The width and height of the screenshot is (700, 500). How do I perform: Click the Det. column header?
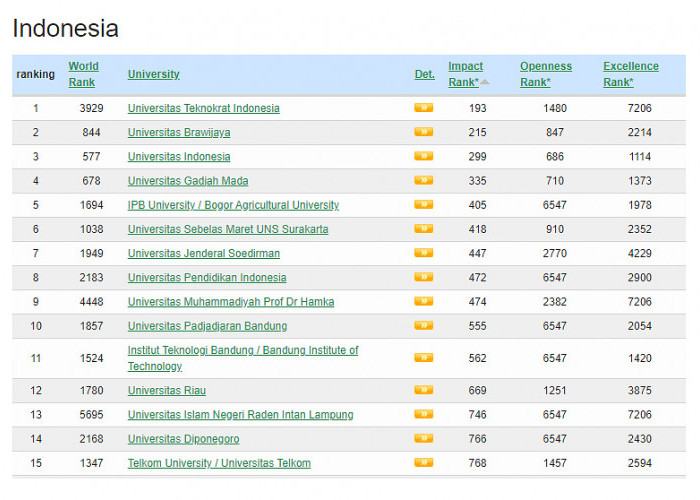click(x=425, y=74)
